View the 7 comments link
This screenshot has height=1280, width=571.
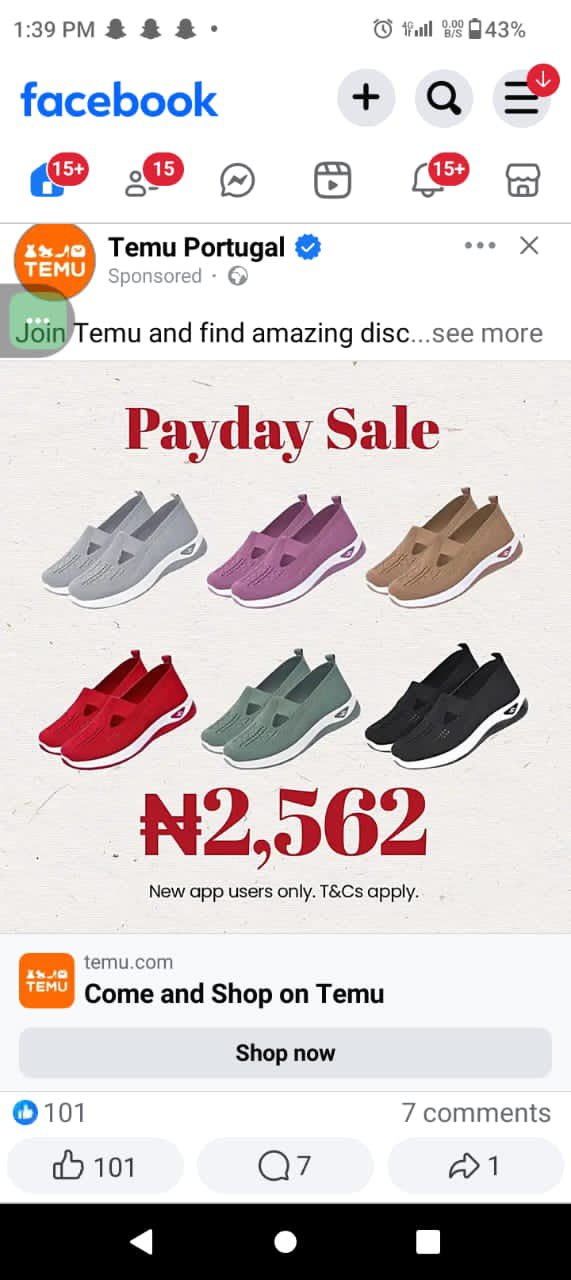tap(476, 1113)
